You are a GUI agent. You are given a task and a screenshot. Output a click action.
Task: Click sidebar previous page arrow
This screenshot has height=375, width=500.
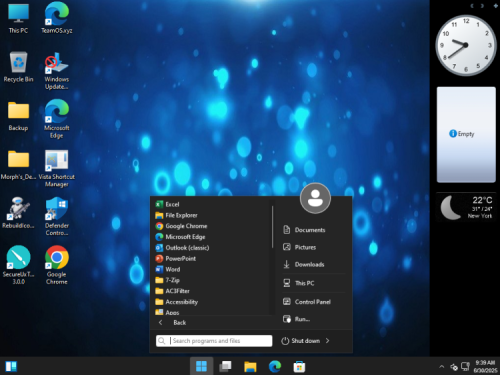tap(472, 6)
